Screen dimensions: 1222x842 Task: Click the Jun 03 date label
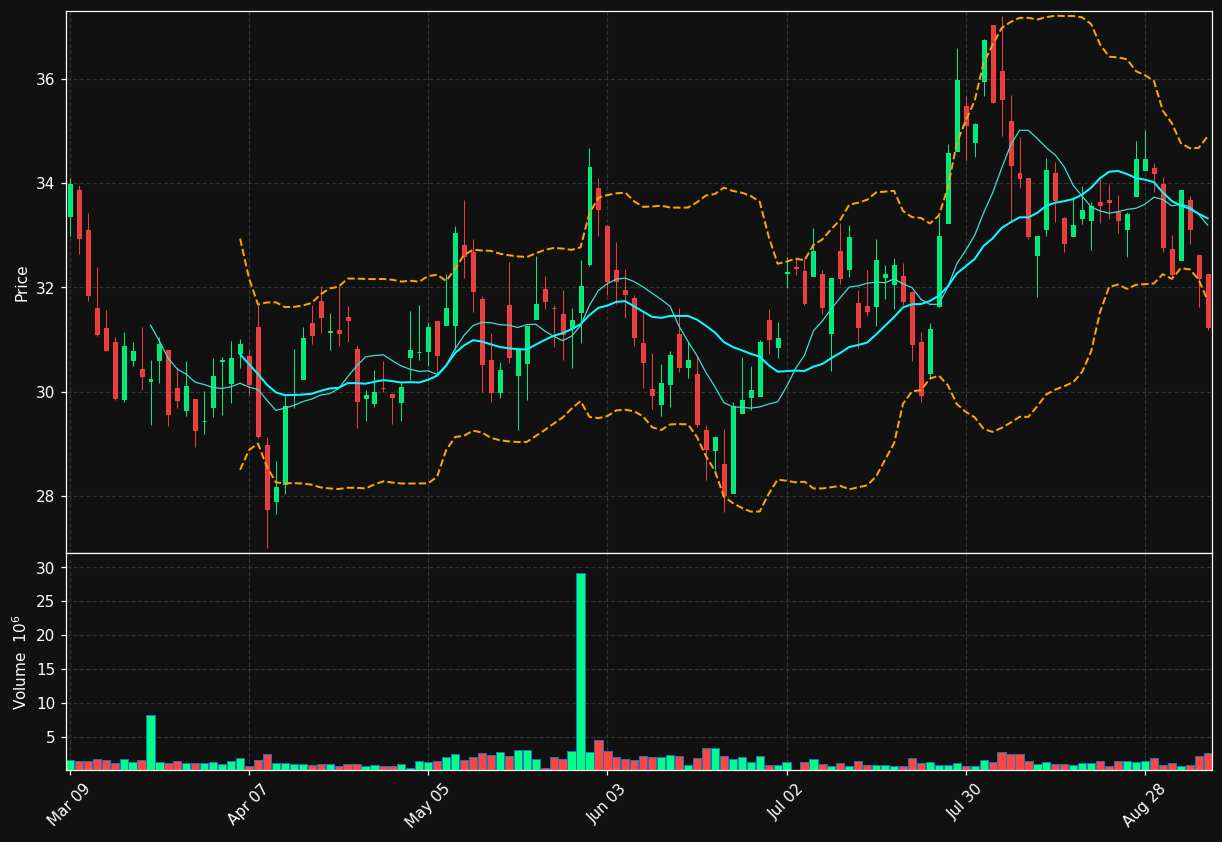click(x=606, y=804)
